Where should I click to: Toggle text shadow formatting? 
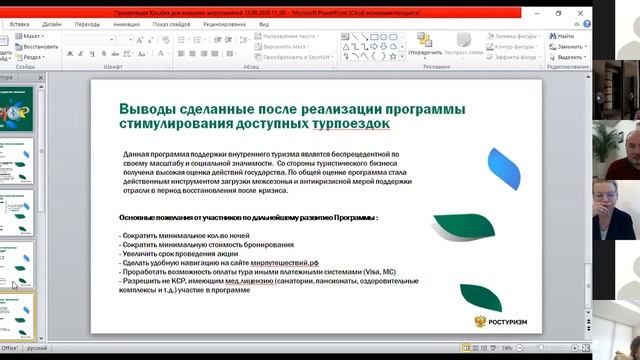click(104, 54)
